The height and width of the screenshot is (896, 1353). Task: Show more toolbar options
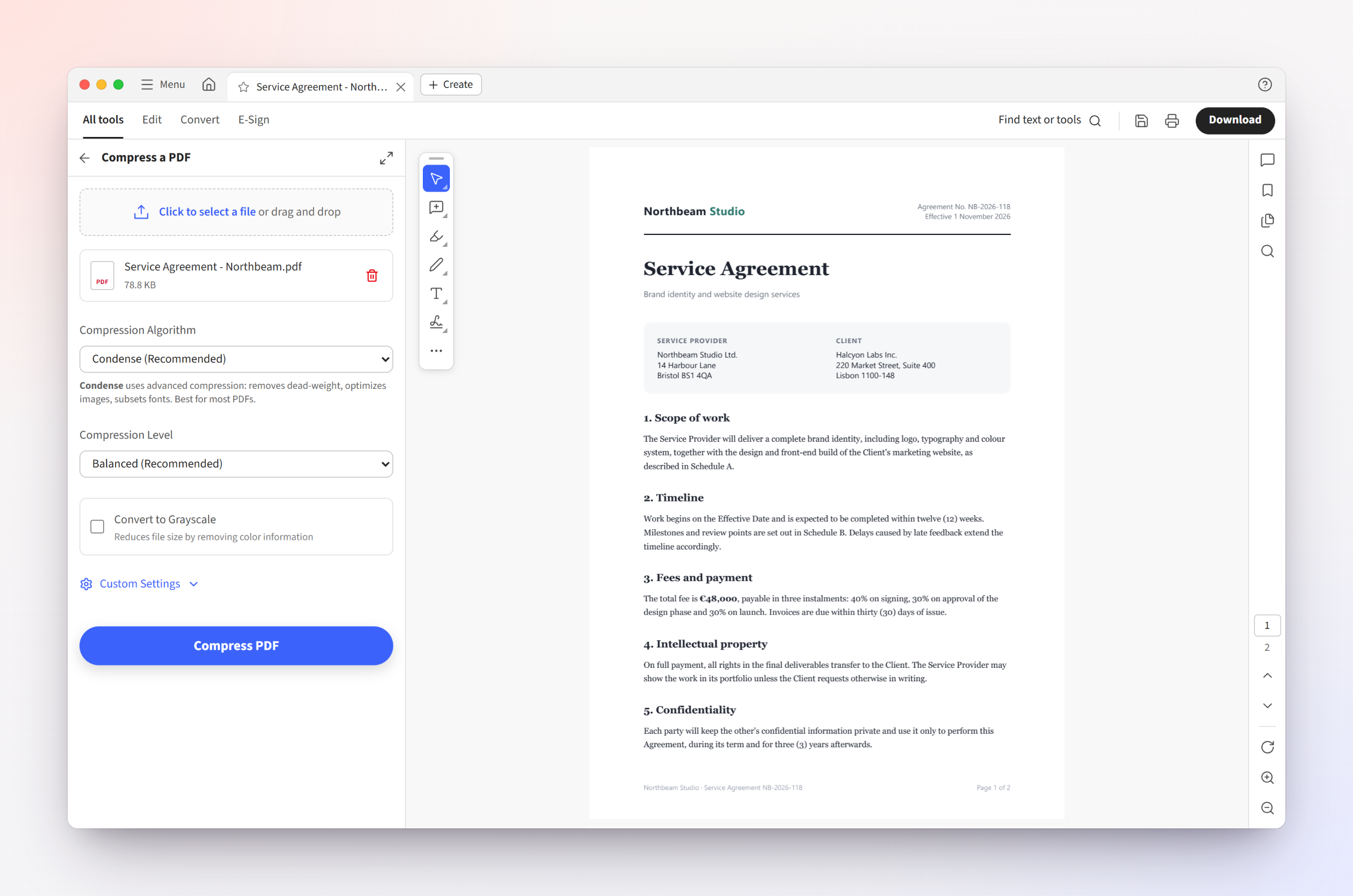pos(436,351)
